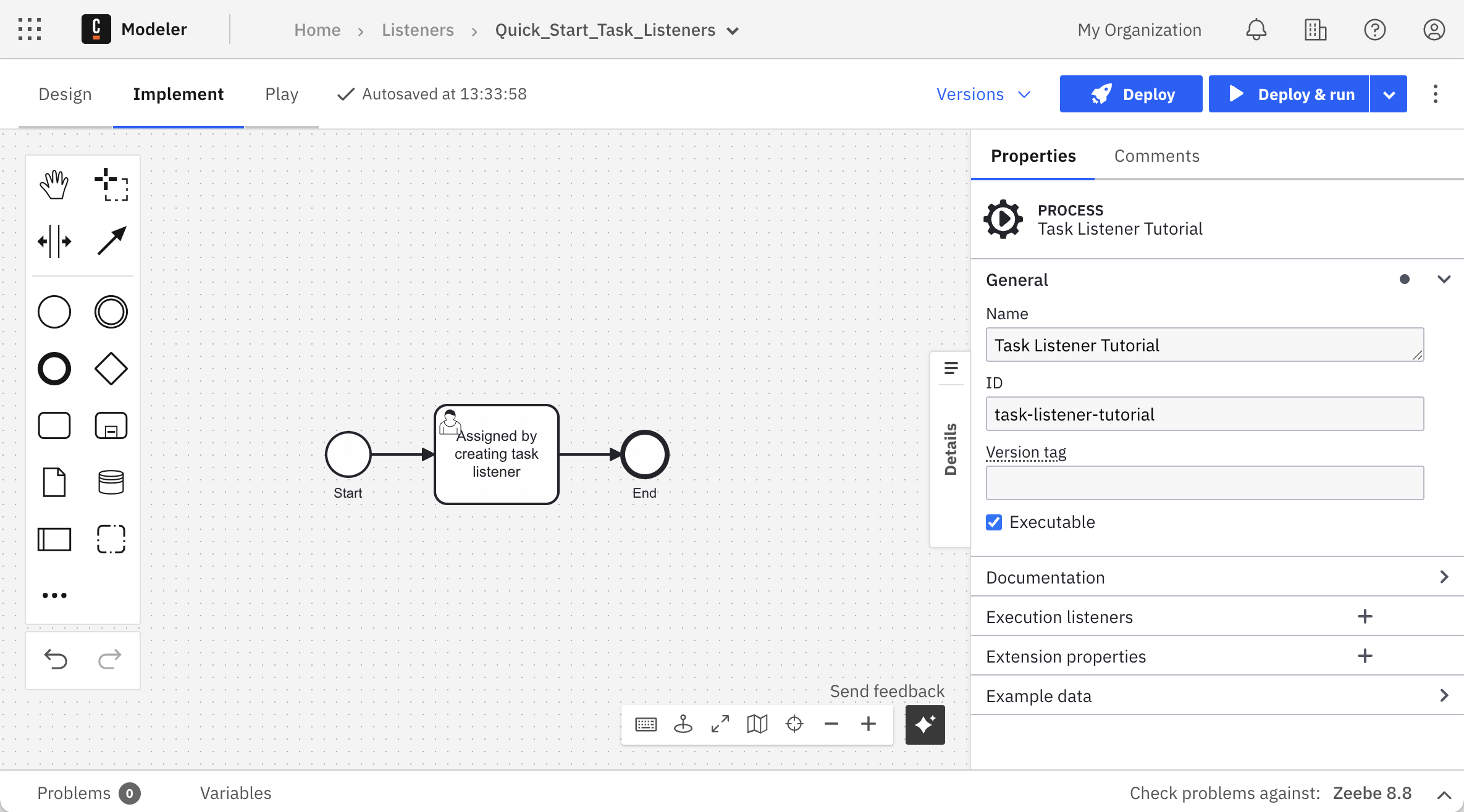Activate the Lasso selection tool
1464x812 pixels.
(111, 183)
